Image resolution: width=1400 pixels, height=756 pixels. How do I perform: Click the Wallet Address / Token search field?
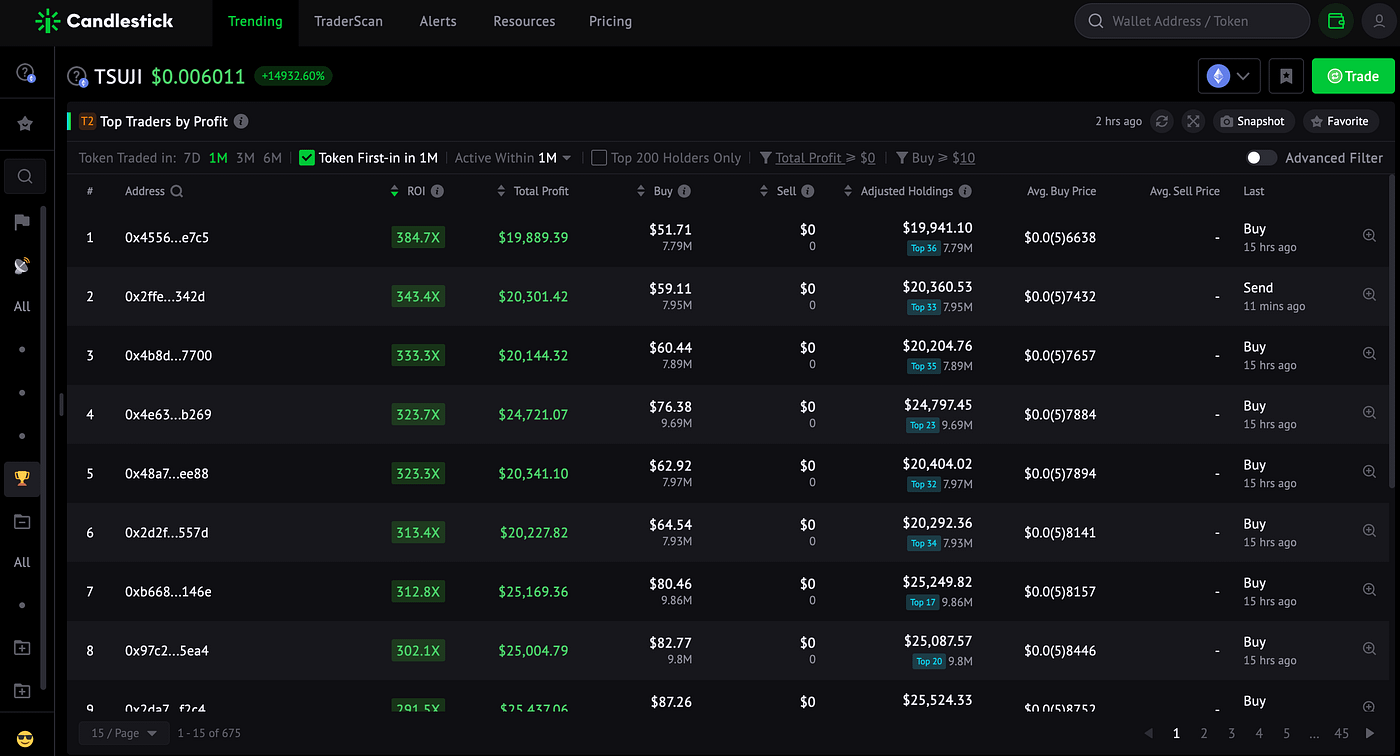[1192, 21]
